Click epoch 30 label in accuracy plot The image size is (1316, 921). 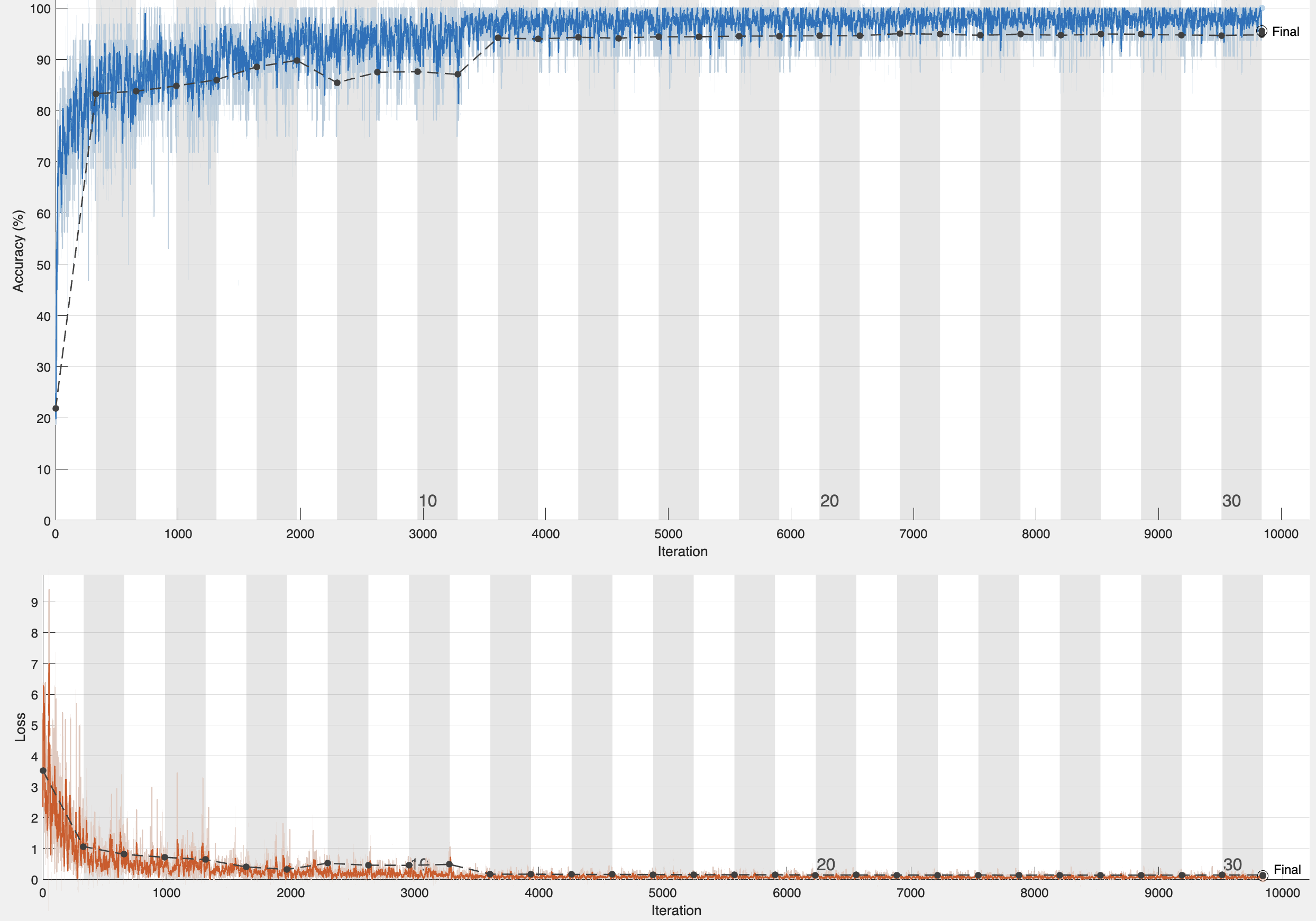[1231, 501]
